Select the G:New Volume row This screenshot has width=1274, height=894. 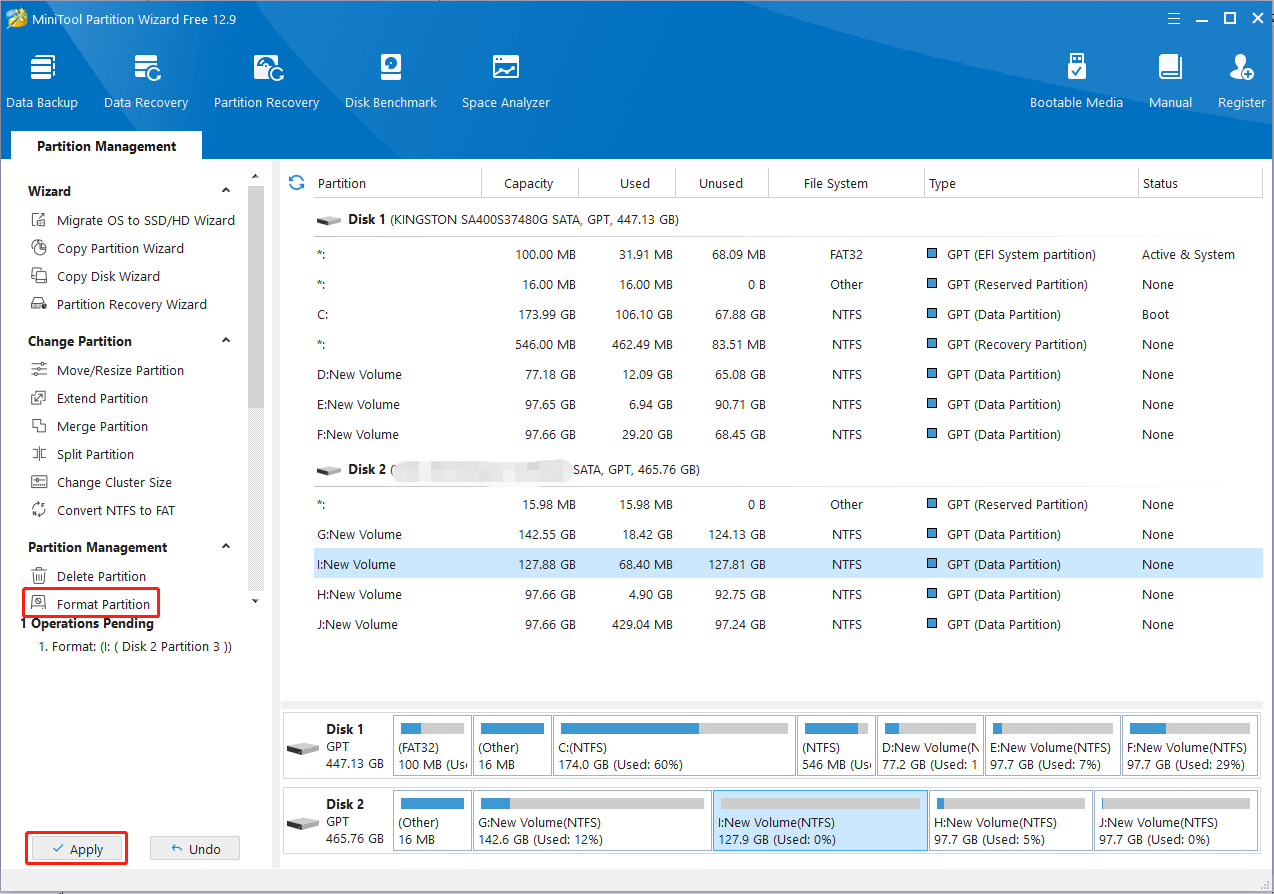pos(788,534)
